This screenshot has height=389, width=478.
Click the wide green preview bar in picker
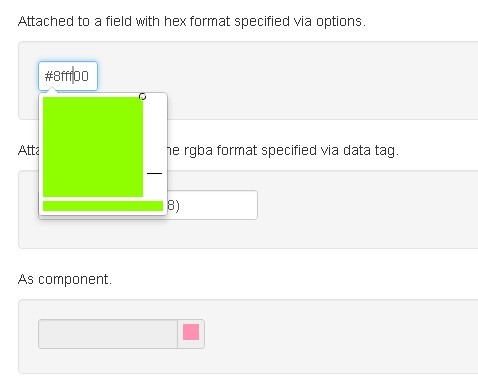pyautogui.click(x=103, y=206)
